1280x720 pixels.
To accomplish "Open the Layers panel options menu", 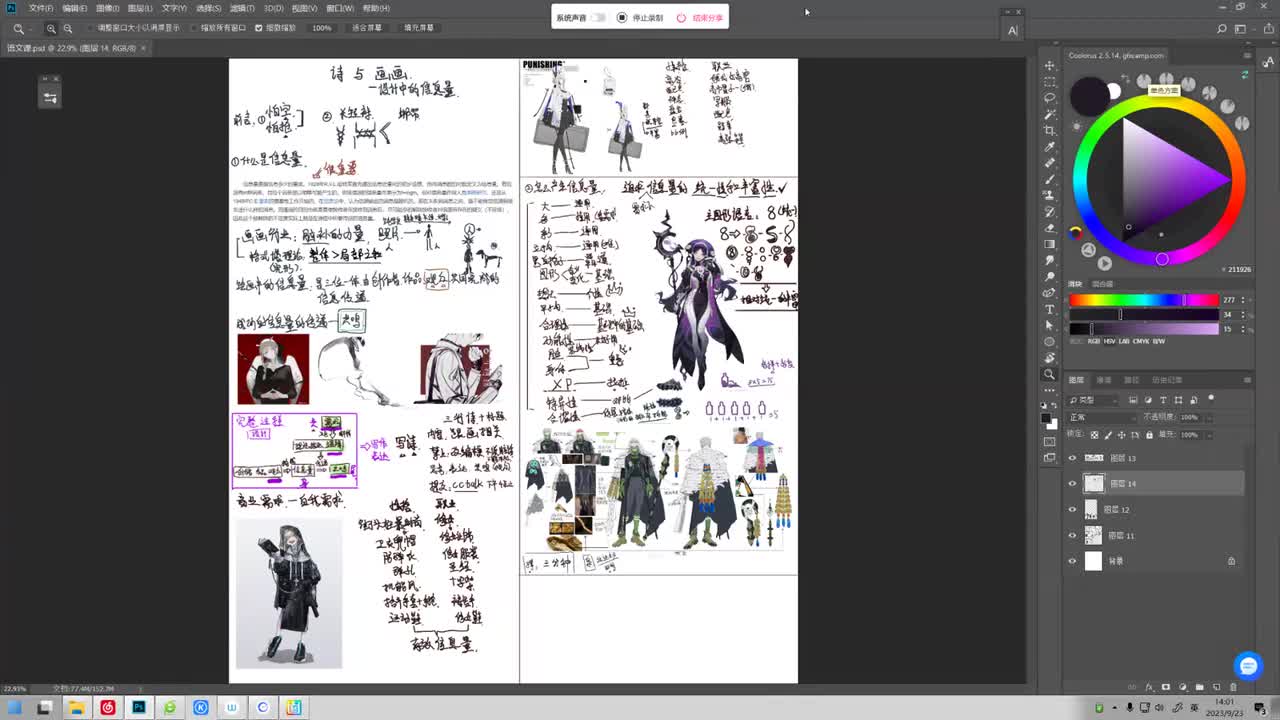I will pyautogui.click(x=1247, y=380).
